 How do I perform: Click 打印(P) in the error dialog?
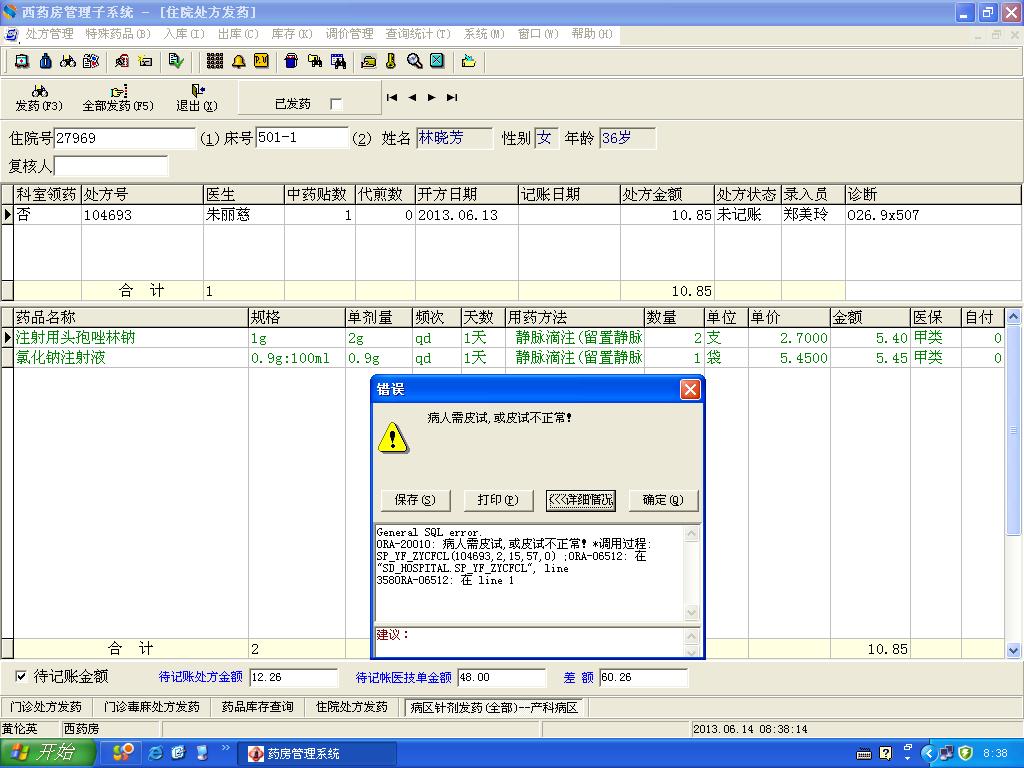pos(498,500)
